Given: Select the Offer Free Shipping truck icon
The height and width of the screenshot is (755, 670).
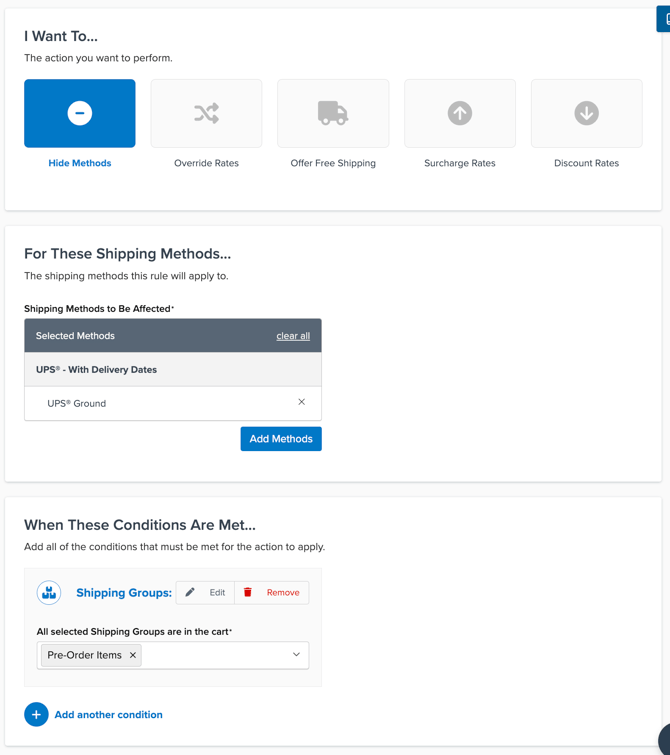Looking at the screenshot, I should 333,114.
